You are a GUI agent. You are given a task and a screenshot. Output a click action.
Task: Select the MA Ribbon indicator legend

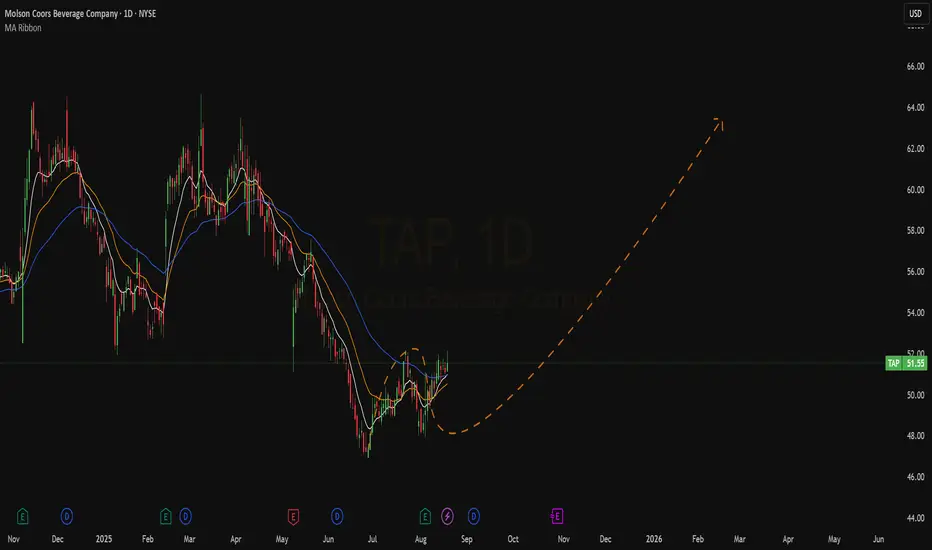click(x=23, y=28)
